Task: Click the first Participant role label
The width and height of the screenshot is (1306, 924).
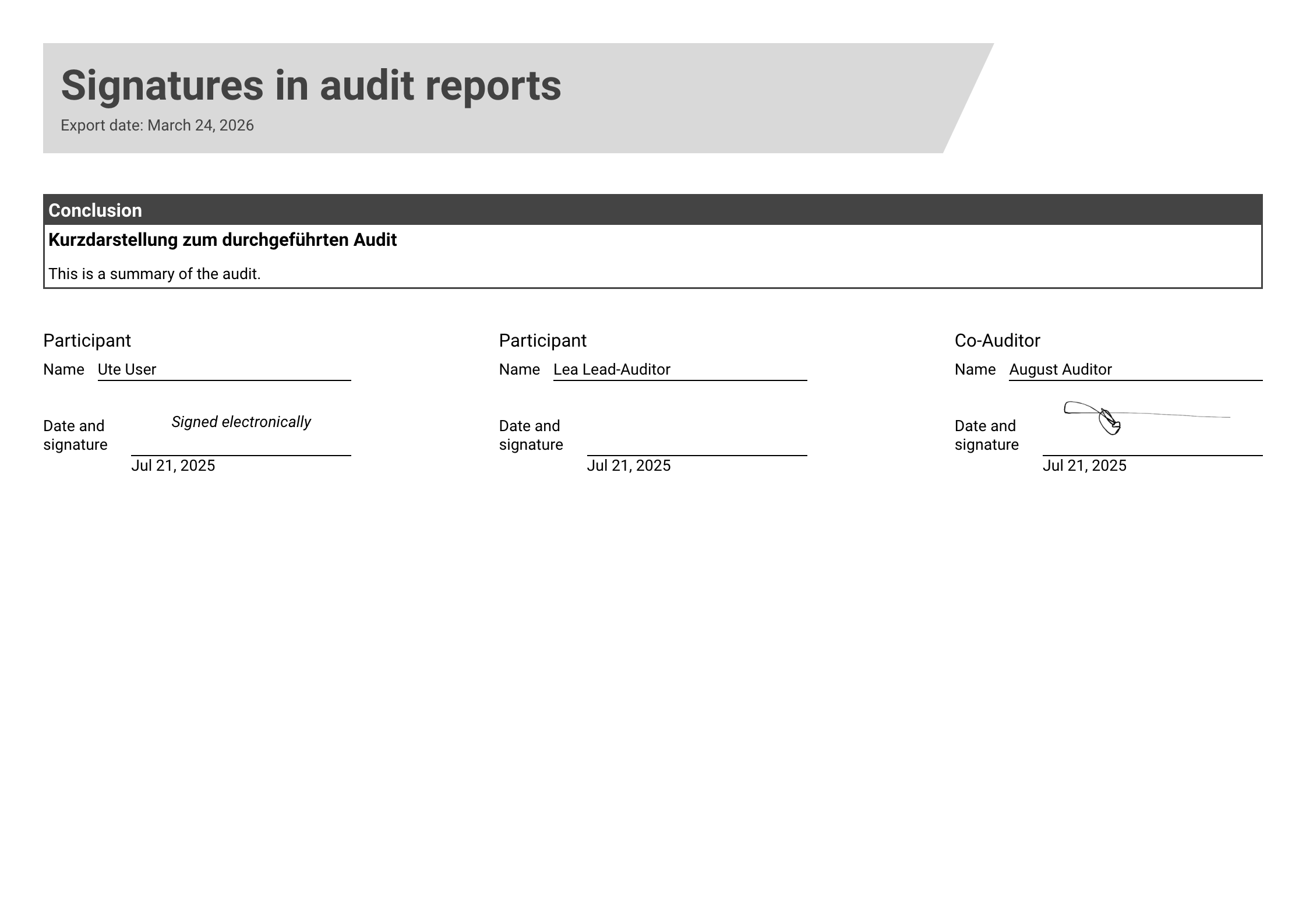Action: 87,340
